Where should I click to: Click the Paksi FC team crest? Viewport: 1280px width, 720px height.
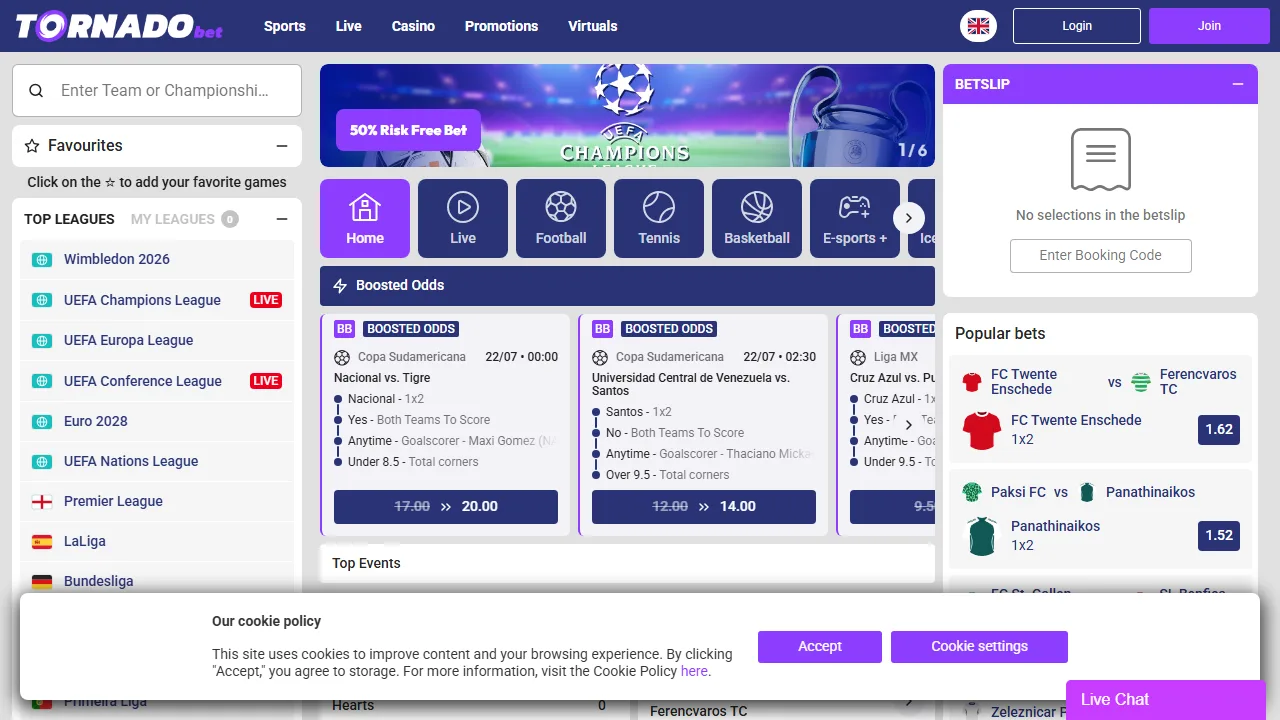(x=972, y=492)
